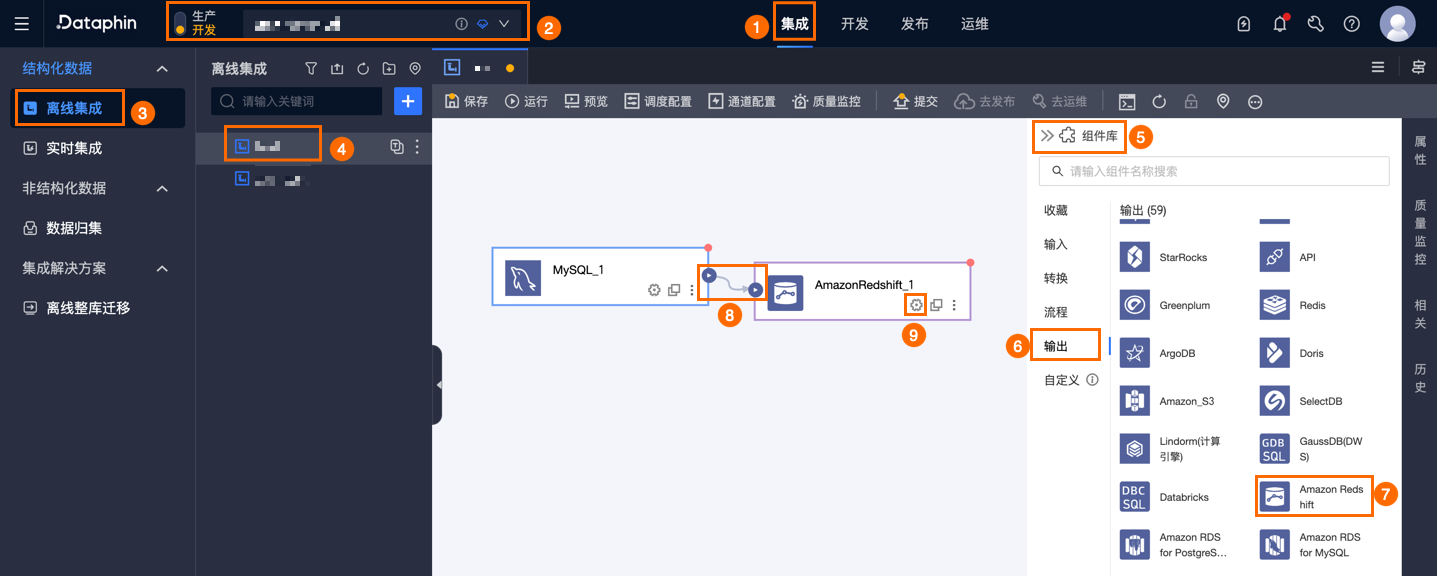Locate current task with pin icon in list panel
The image size is (1437, 576).
415,69
